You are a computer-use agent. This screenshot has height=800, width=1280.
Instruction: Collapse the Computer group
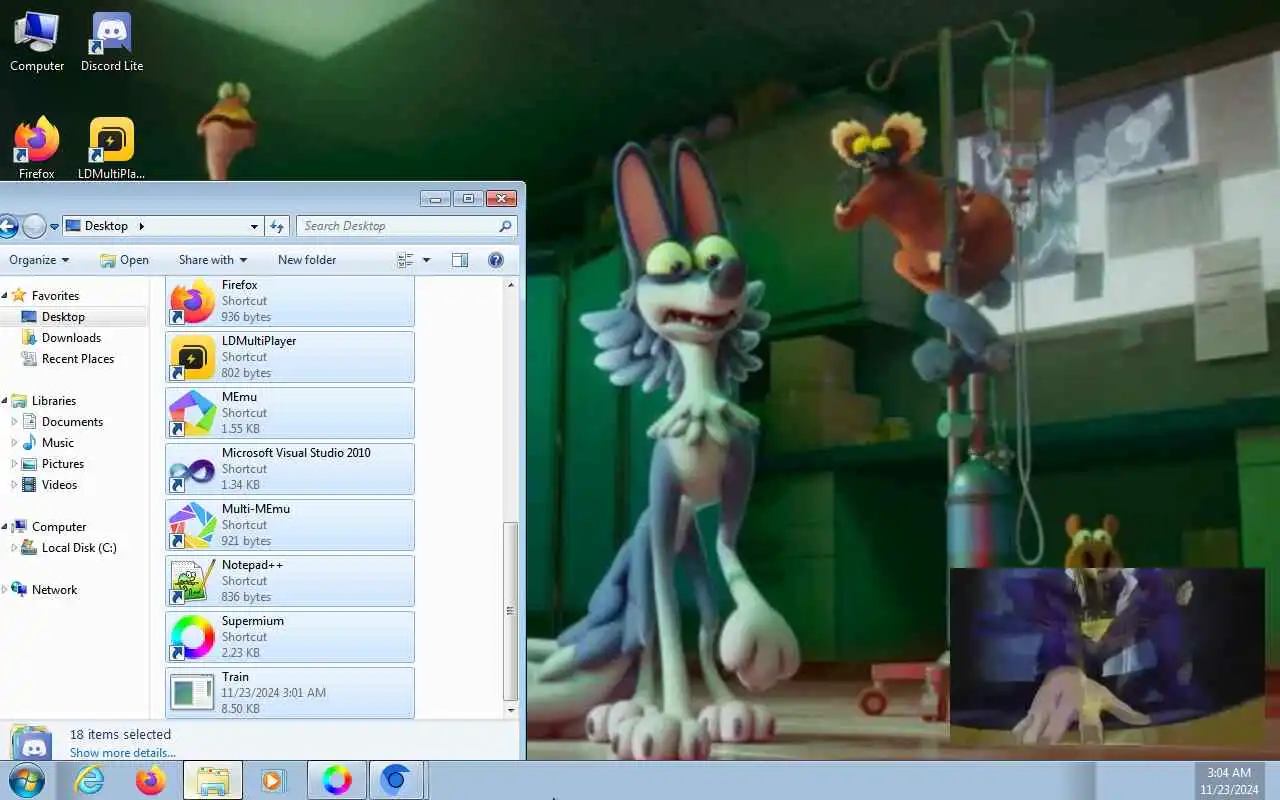(4, 526)
